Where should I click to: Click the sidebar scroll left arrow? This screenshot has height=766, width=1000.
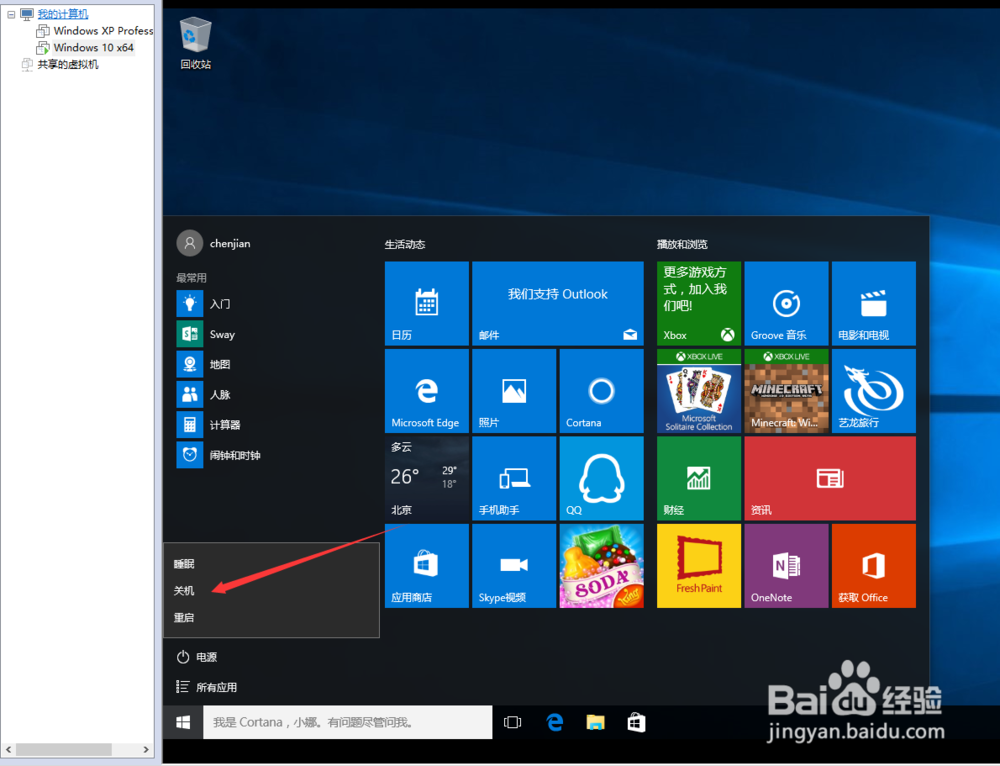pyautogui.click(x=8, y=749)
